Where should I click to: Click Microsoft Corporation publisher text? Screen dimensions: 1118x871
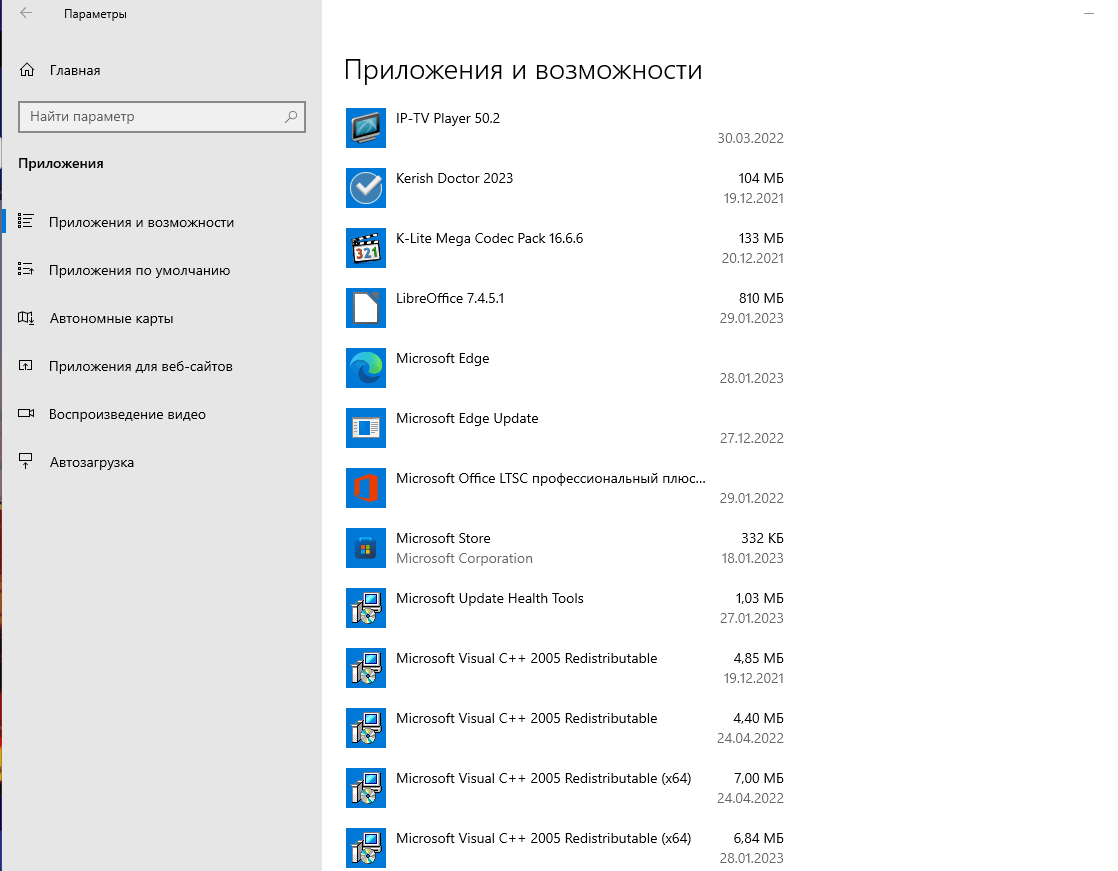(464, 558)
